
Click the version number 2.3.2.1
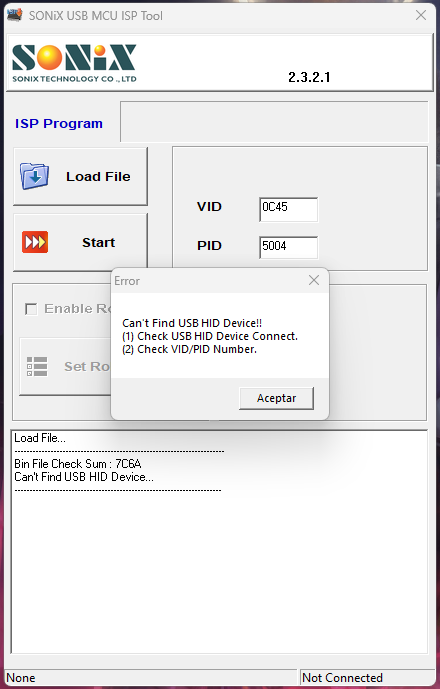tap(309, 77)
